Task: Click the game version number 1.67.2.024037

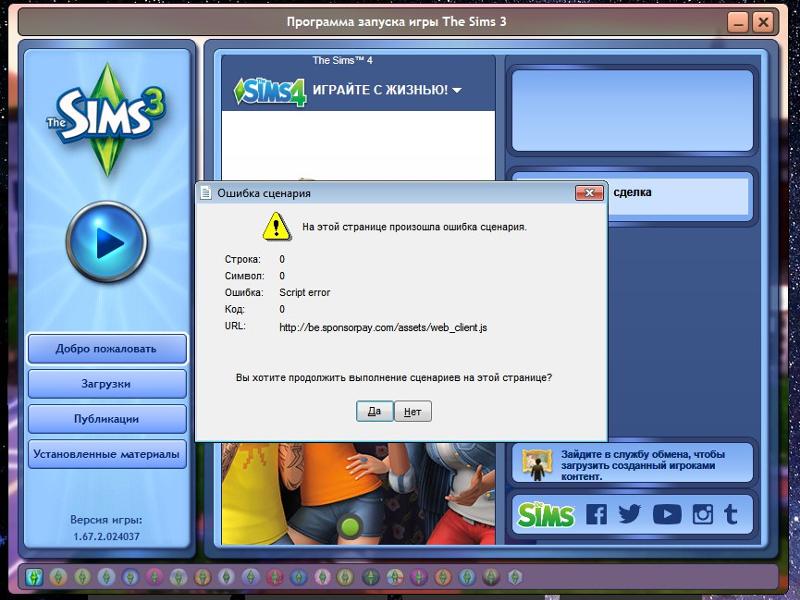Action: pos(106,537)
